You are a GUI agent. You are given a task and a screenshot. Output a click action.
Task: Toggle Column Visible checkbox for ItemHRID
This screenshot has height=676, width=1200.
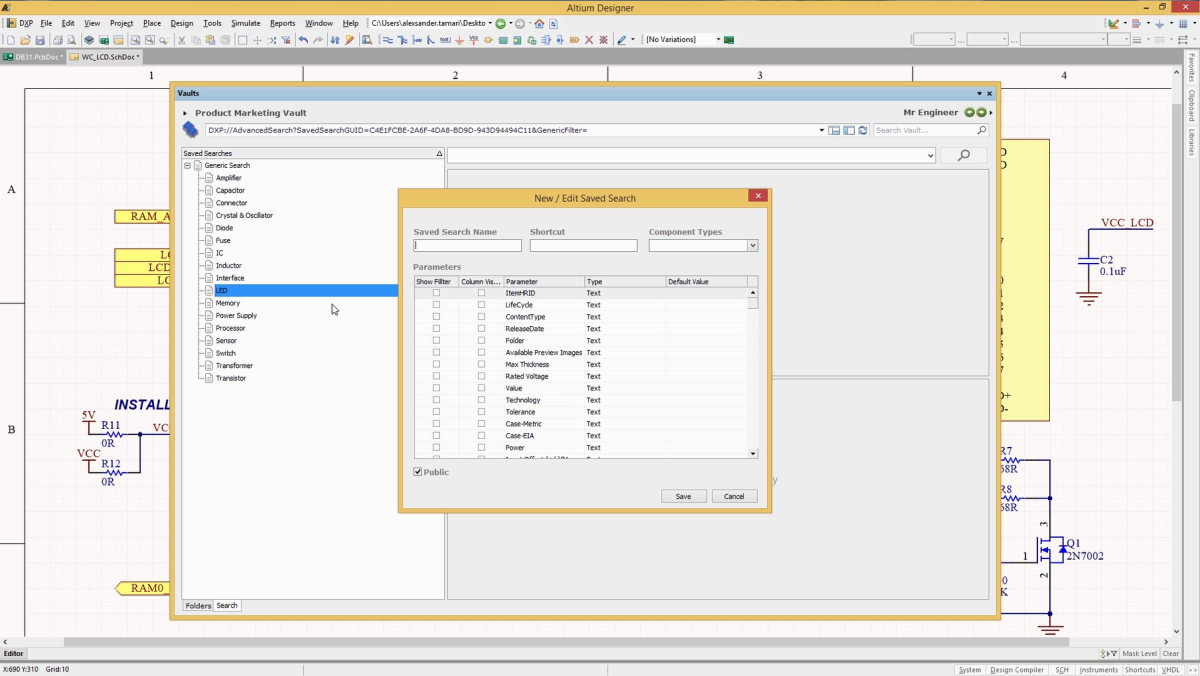tap(481, 293)
